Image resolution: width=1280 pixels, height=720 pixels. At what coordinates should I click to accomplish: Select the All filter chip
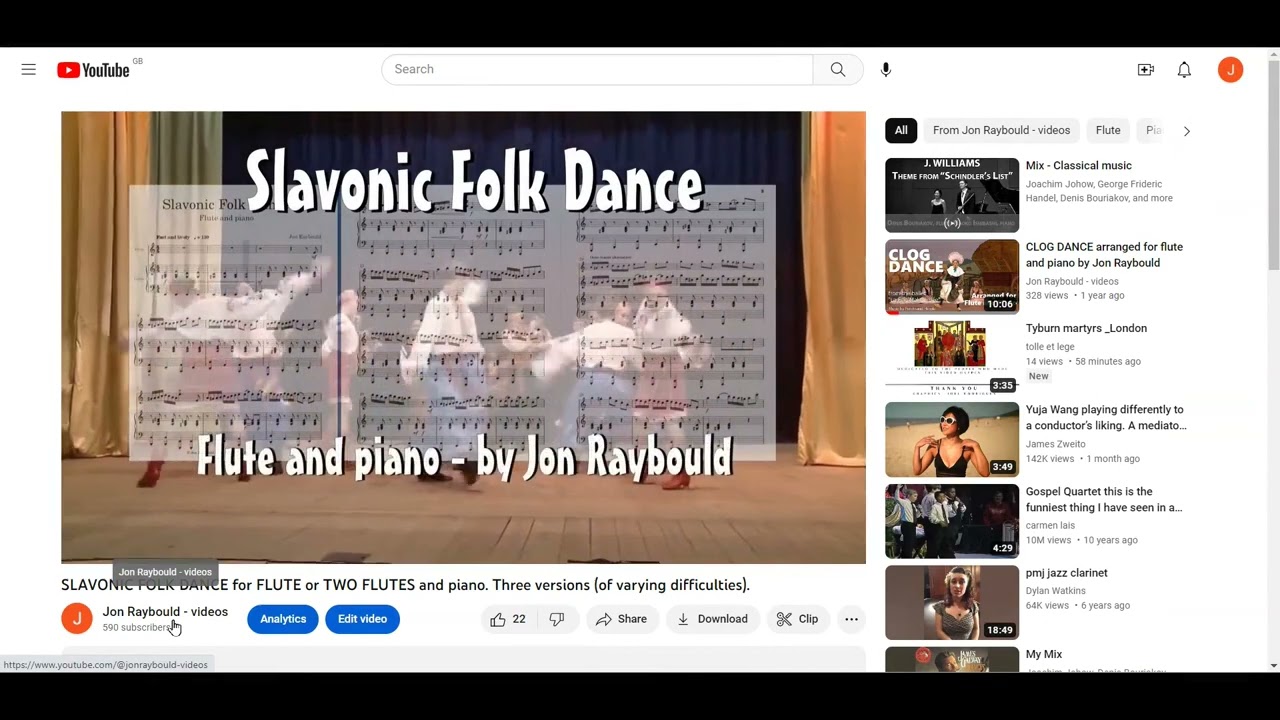point(901,130)
